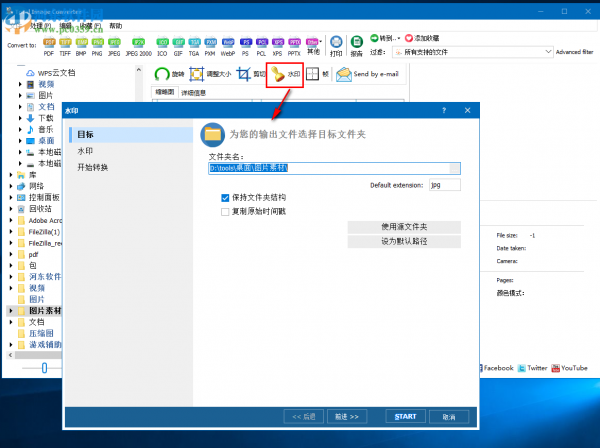Open the YouTube link
Viewport: 600px width, 448px height.
tap(569, 368)
